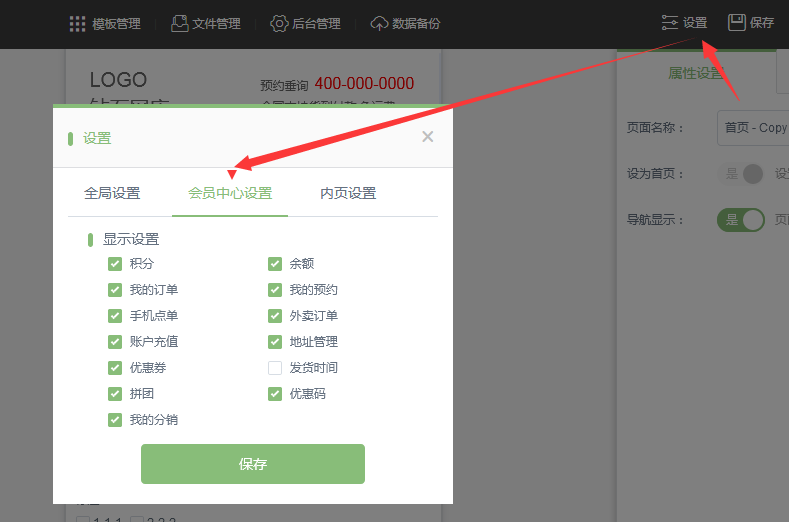789x522 pixels.
Task: Uncheck the 外卖订单 checkbox
Action: tap(275, 316)
